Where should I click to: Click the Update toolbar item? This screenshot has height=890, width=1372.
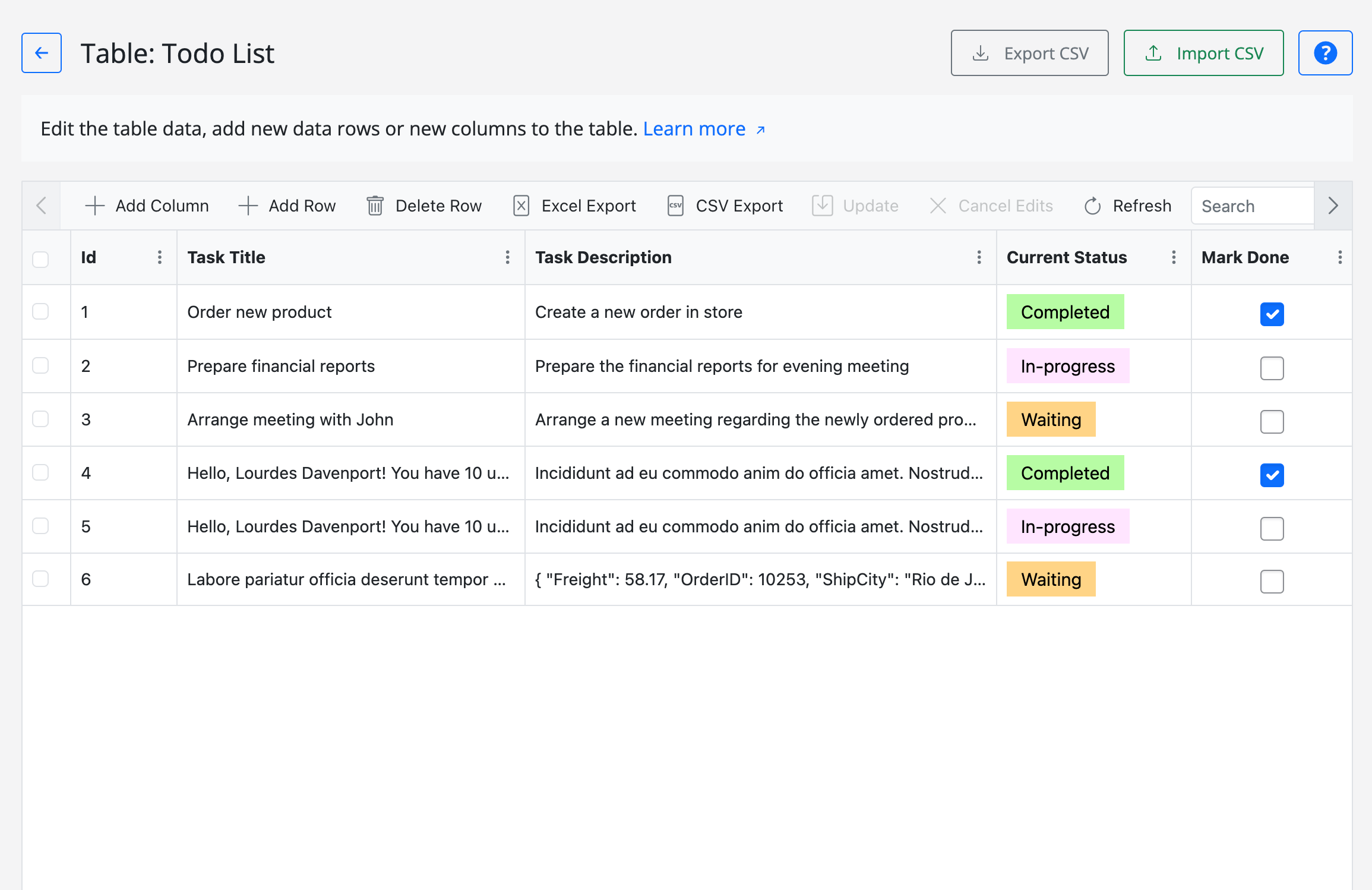855,206
